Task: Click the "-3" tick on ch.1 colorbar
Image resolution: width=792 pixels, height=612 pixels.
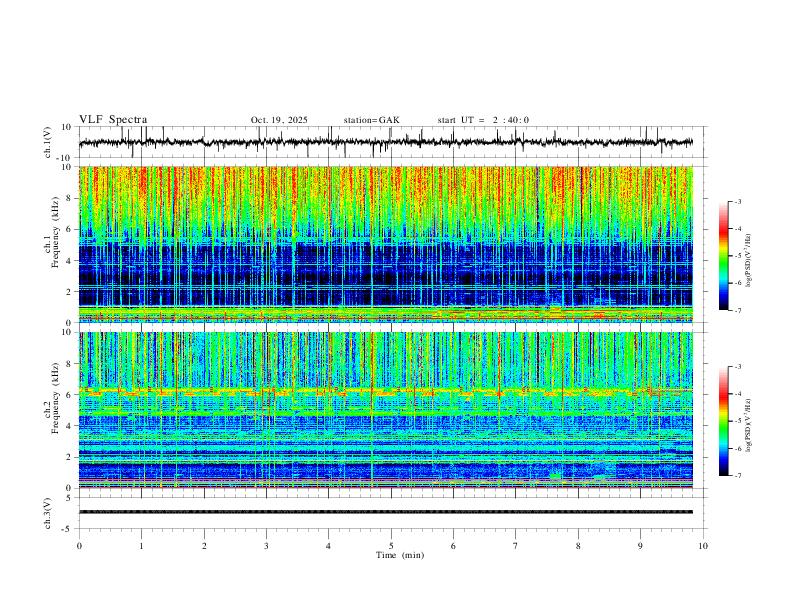Action: coord(737,202)
